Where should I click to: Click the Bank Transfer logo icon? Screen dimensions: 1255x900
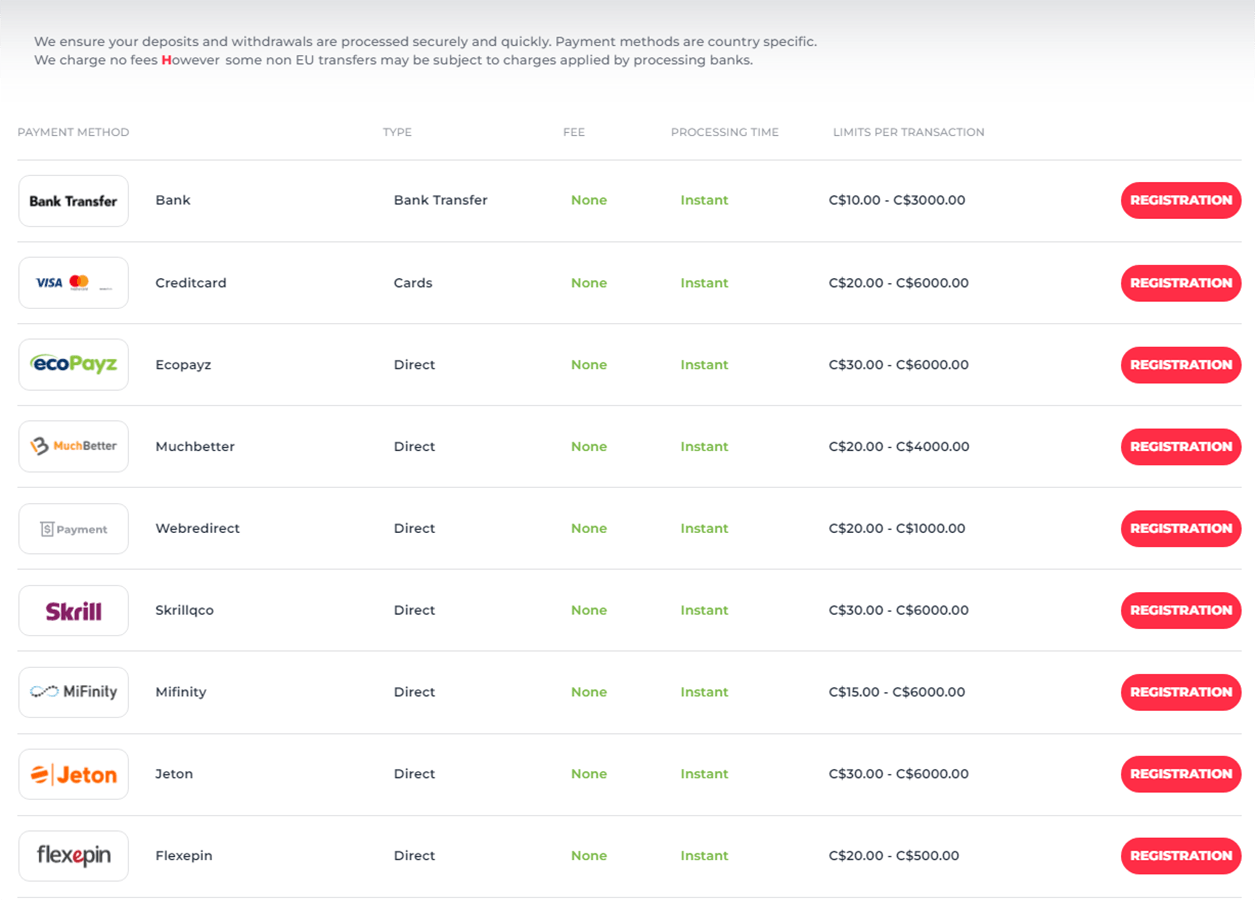[x=73, y=201]
